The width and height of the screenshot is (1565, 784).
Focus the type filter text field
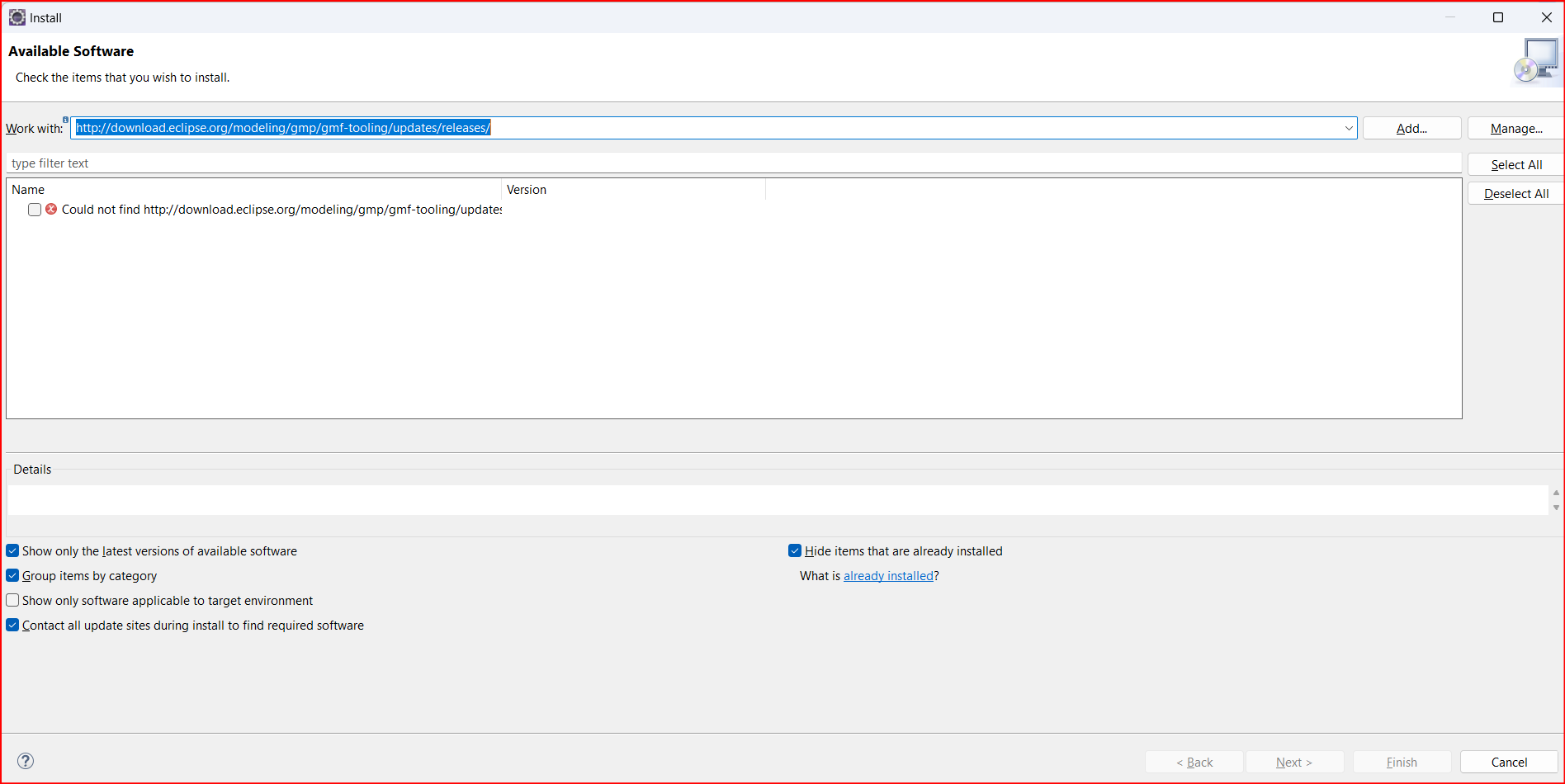click(733, 163)
